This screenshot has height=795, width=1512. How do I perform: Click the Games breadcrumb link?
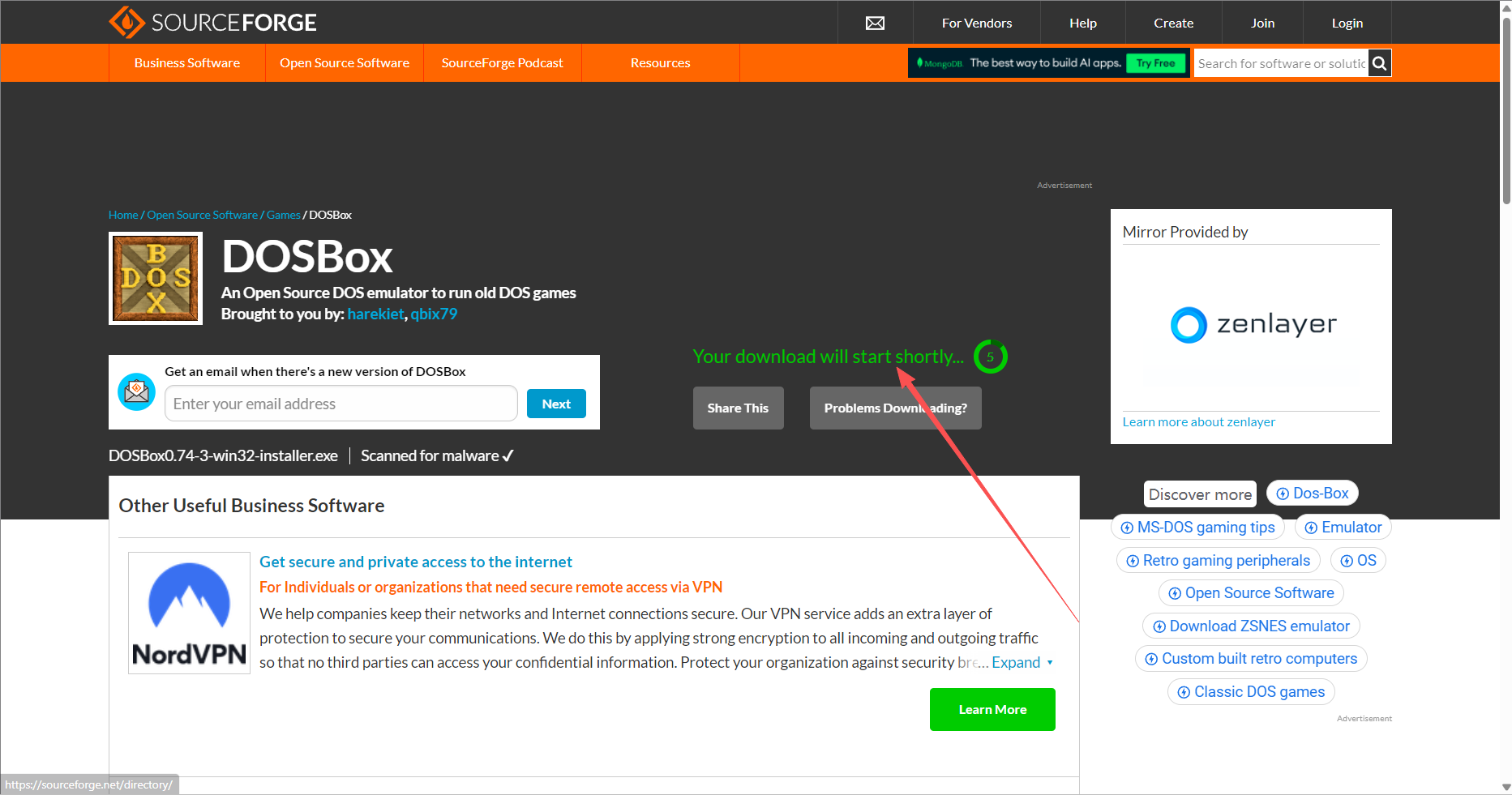click(x=283, y=215)
